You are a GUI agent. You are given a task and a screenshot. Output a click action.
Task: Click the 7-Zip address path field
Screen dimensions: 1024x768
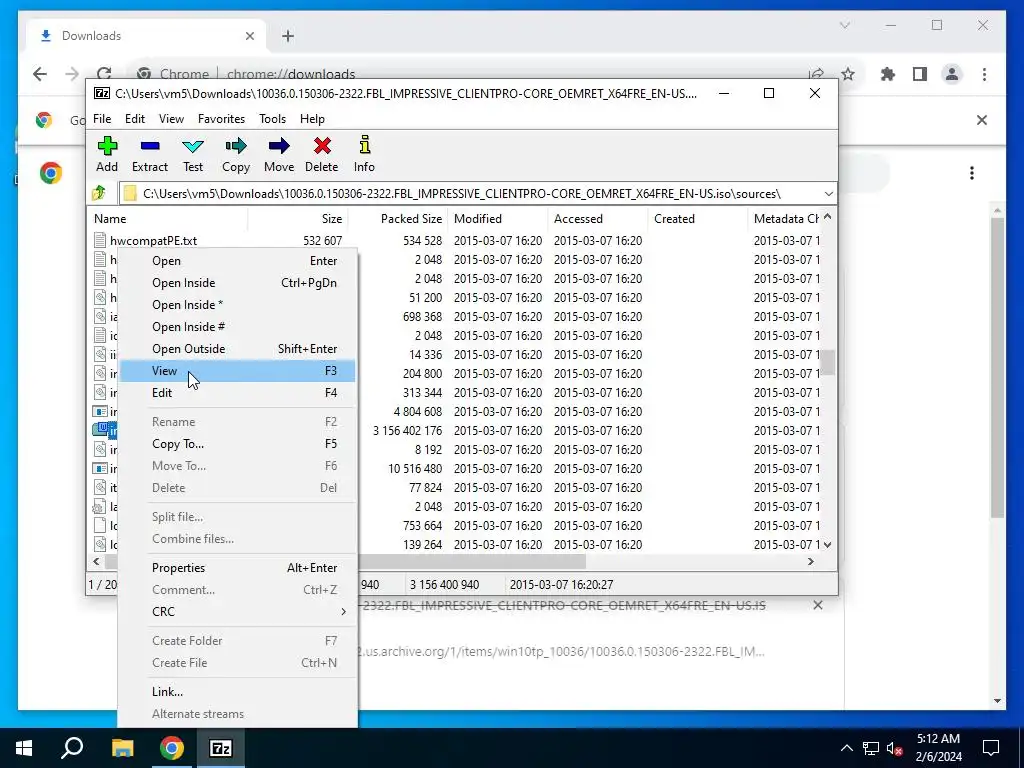pos(477,193)
